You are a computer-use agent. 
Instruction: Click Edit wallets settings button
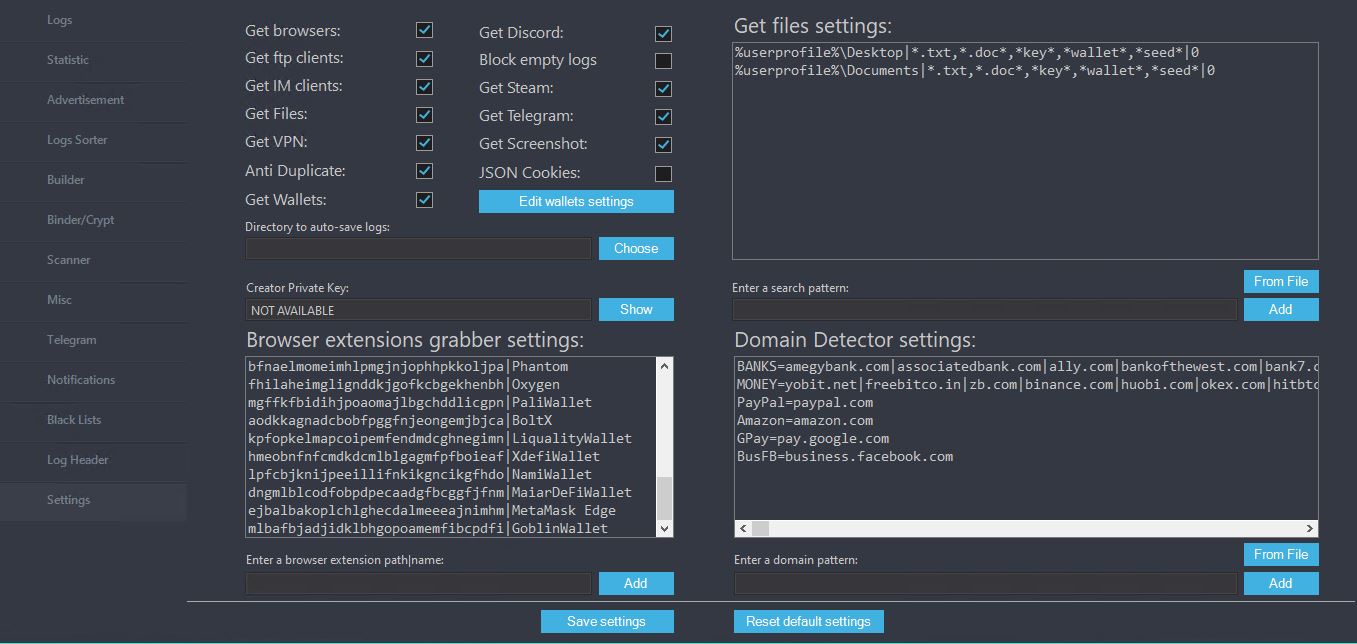pyautogui.click(x=576, y=201)
